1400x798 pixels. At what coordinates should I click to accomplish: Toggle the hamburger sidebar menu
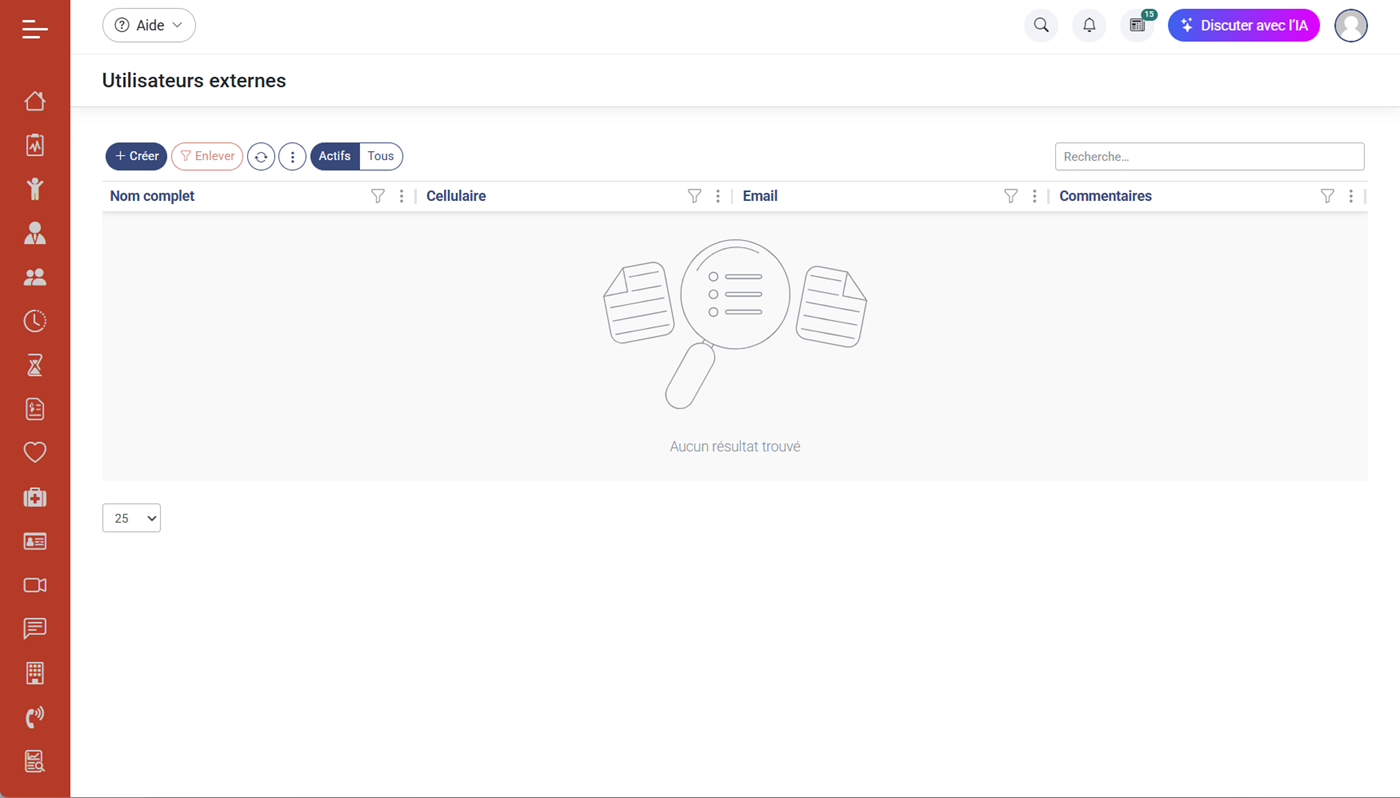35,29
